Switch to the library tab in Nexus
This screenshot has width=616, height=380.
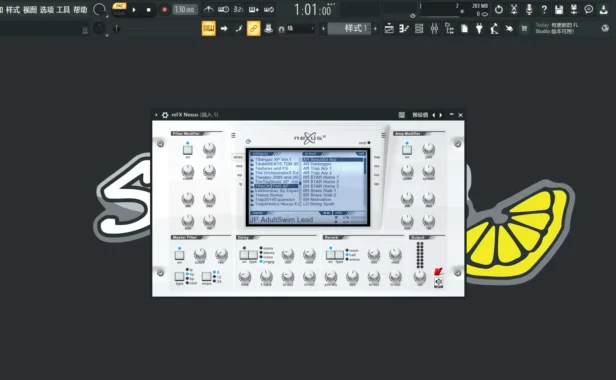[x=238, y=157]
